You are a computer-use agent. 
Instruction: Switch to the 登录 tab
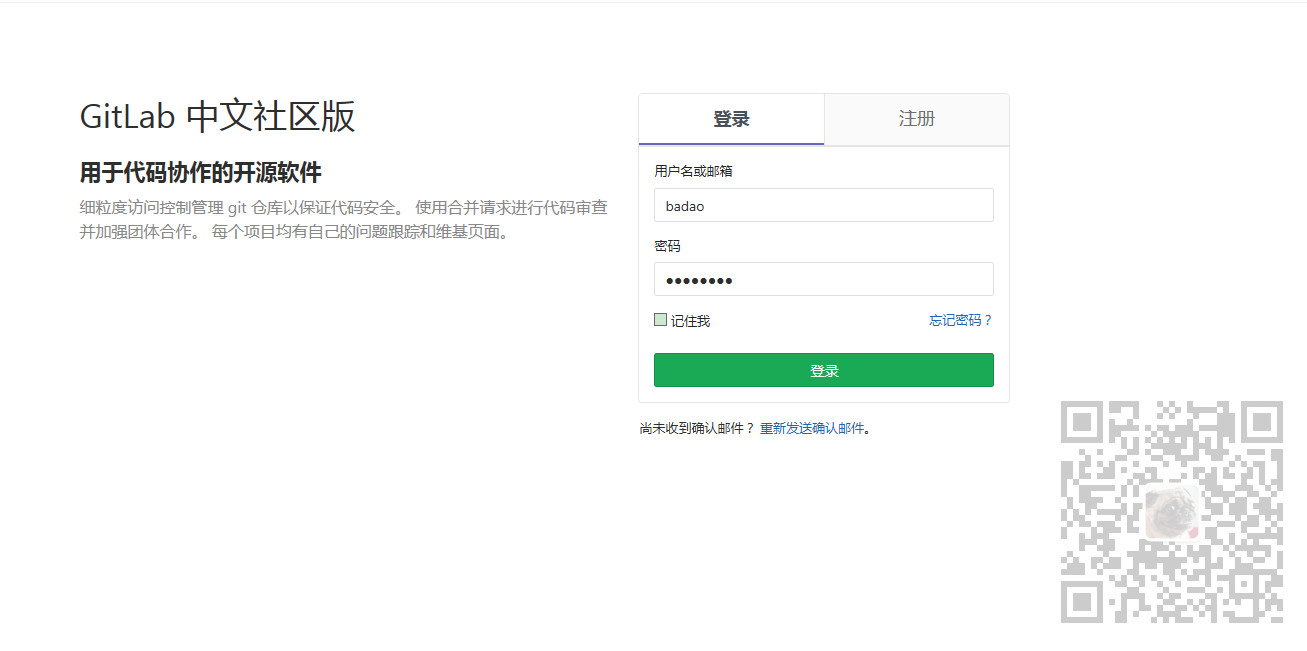[x=731, y=119]
